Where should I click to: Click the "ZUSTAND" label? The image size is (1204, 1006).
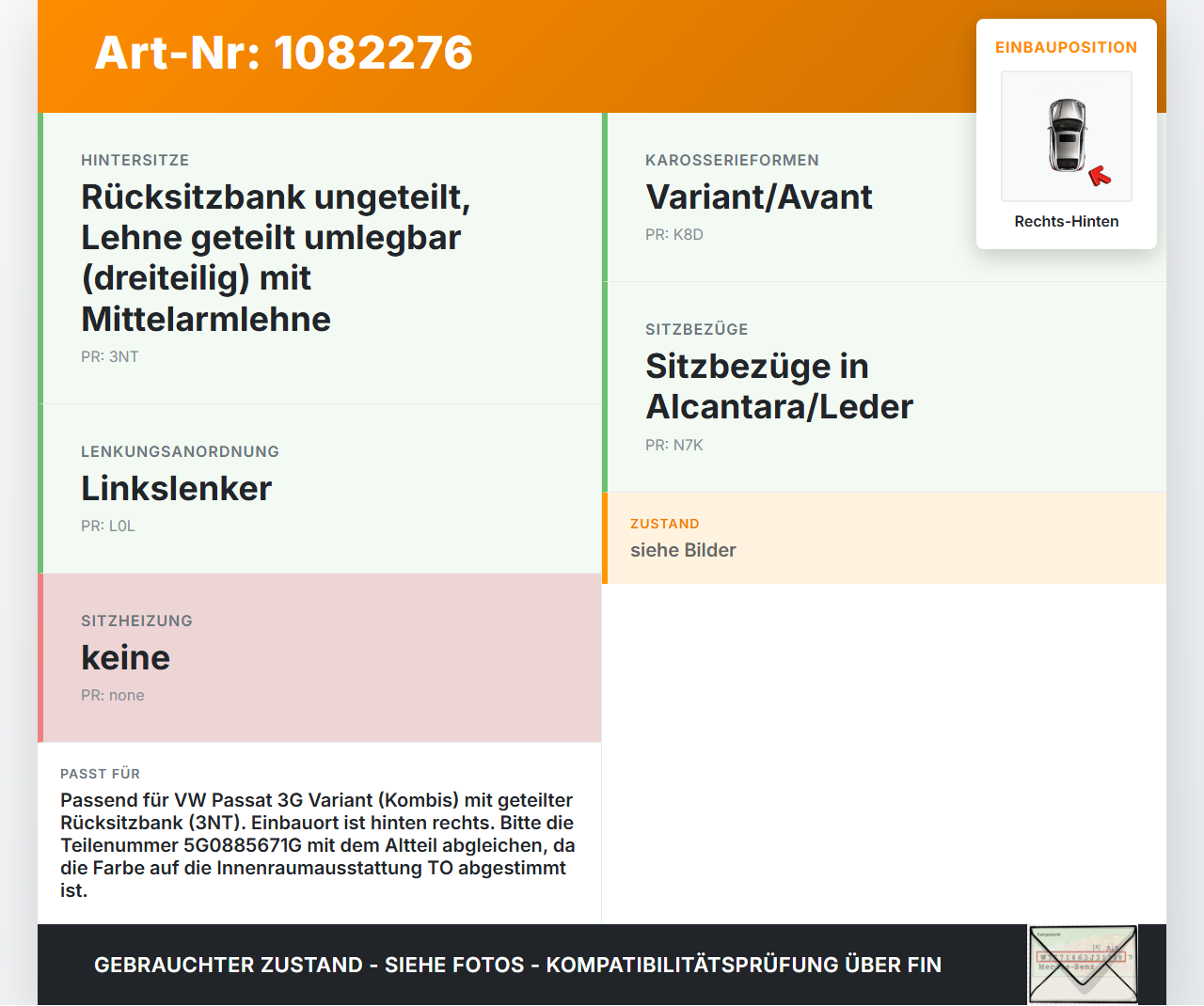pyautogui.click(x=665, y=524)
